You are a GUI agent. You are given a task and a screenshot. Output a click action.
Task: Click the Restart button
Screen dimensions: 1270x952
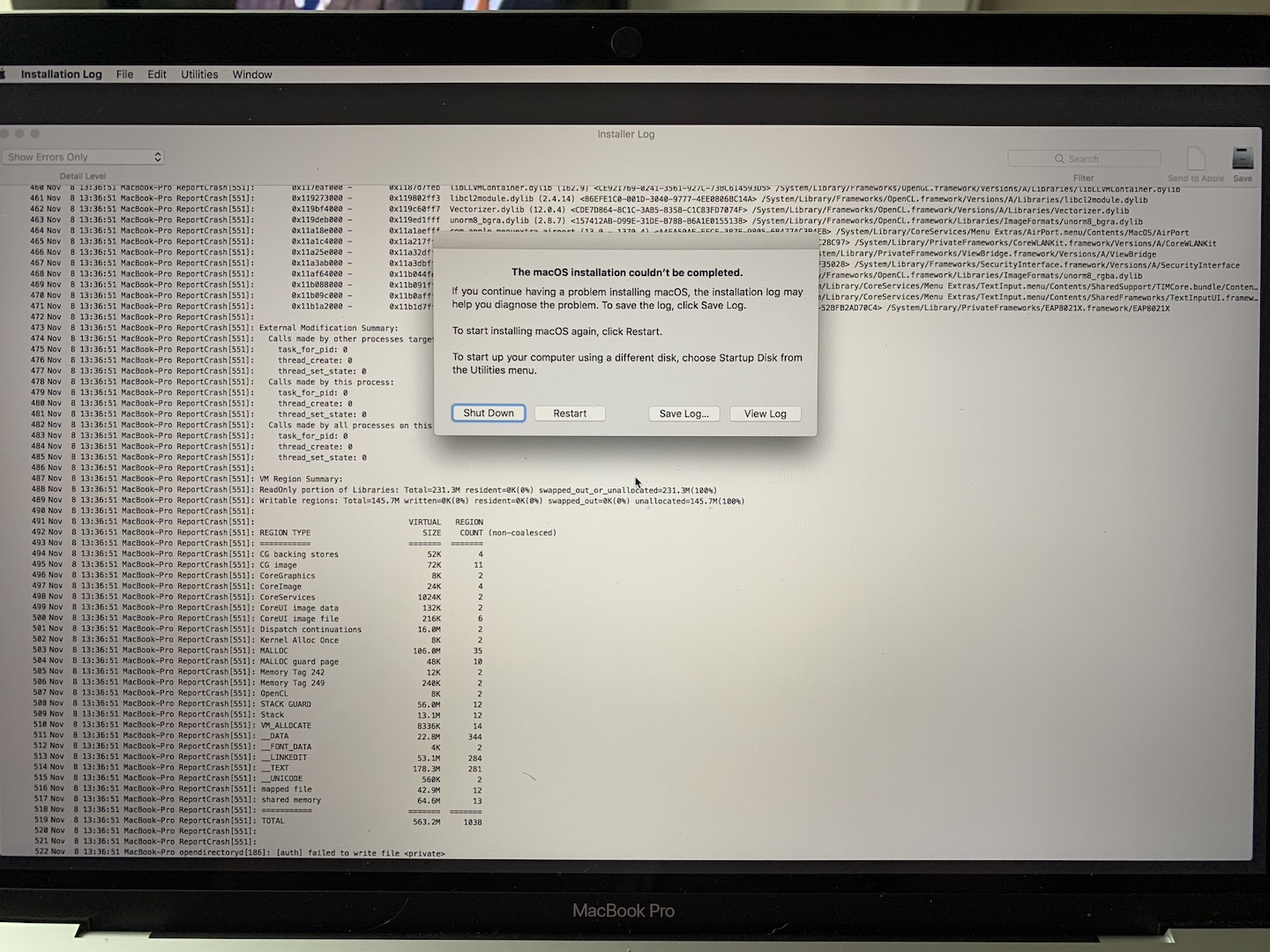click(x=570, y=413)
